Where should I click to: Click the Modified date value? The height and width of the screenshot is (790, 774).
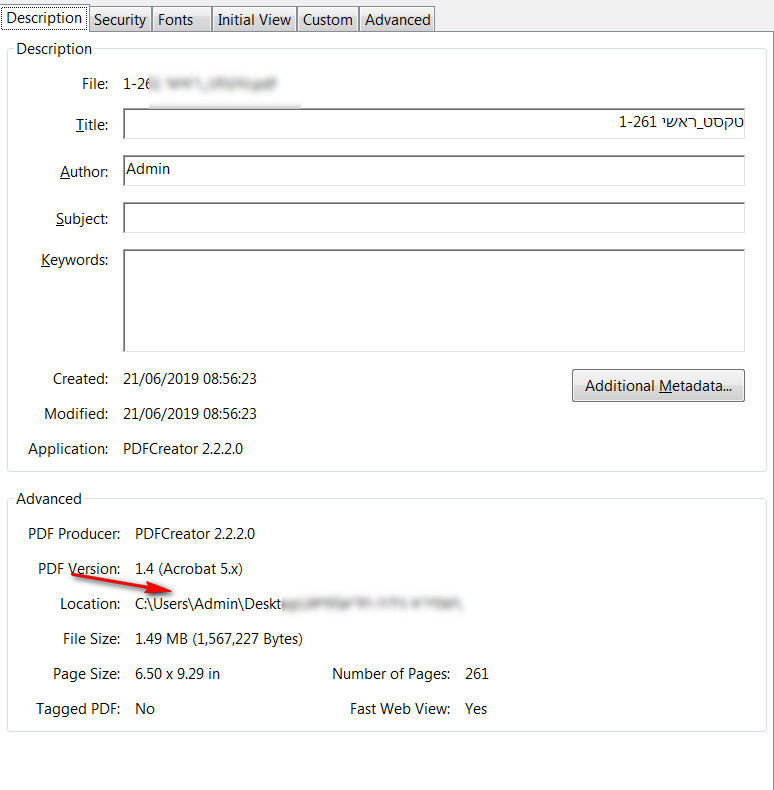(189, 414)
